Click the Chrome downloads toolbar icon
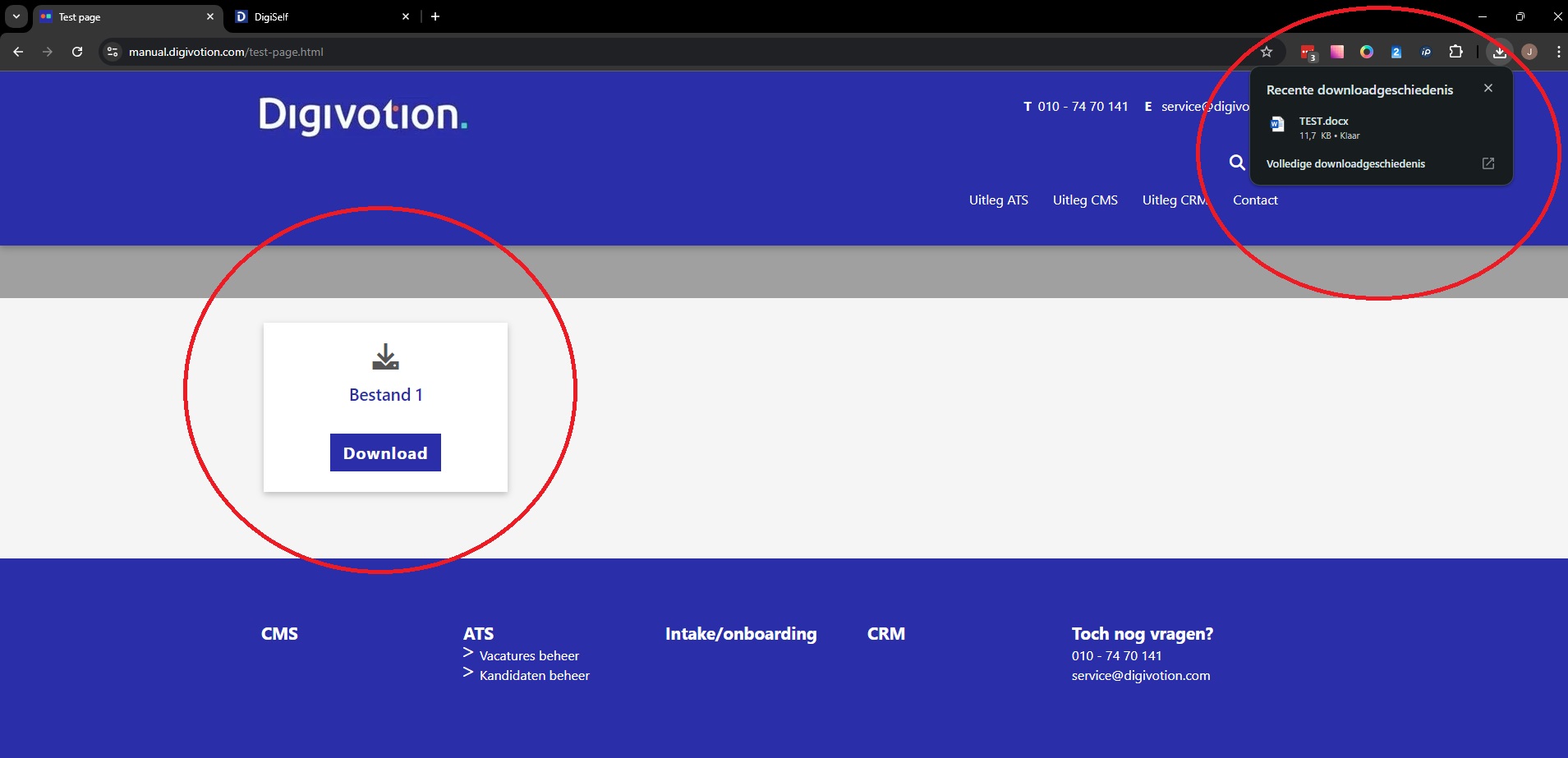The height and width of the screenshot is (758, 1568). [x=1499, y=52]
